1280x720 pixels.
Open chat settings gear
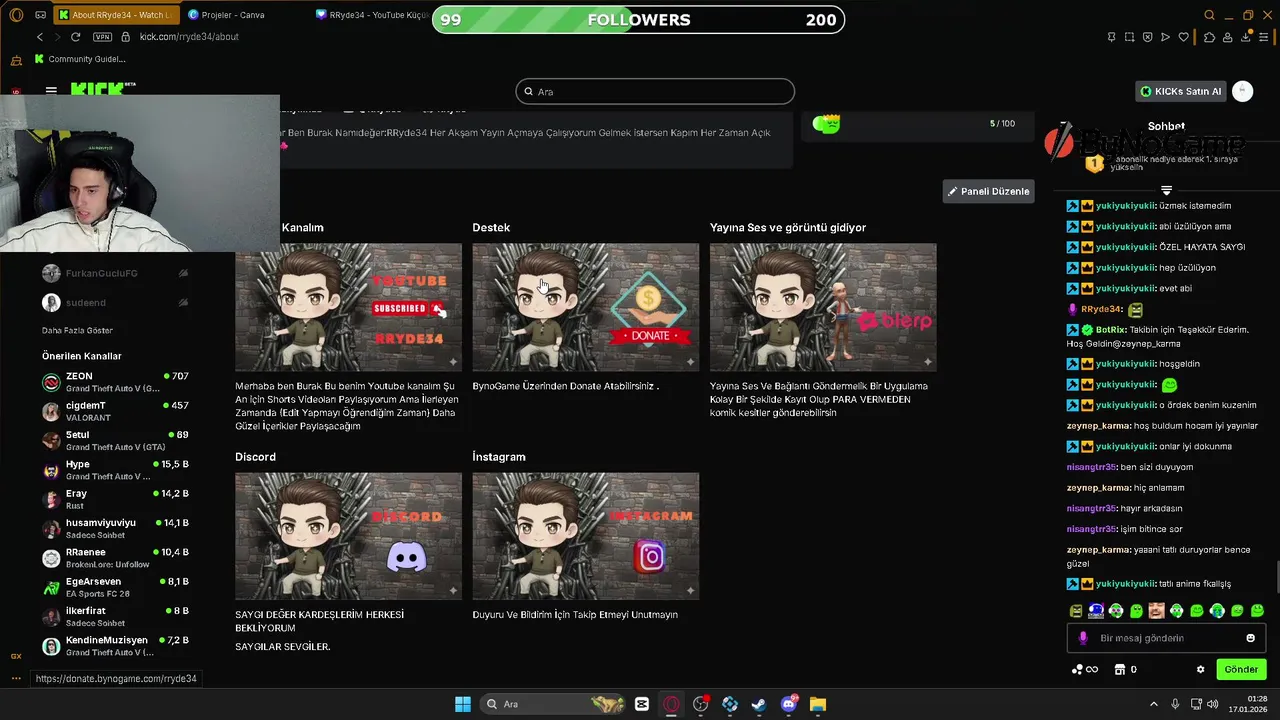[1200, 669]
